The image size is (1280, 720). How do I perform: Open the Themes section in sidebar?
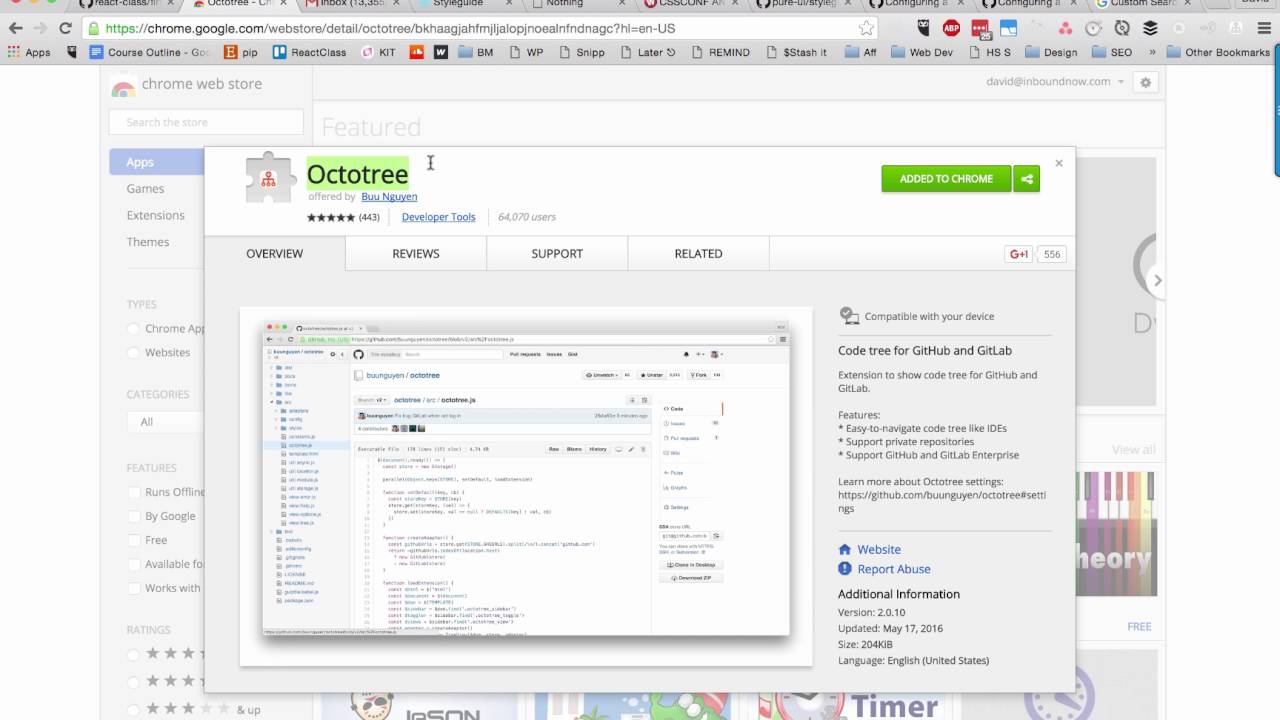(148, 242)
